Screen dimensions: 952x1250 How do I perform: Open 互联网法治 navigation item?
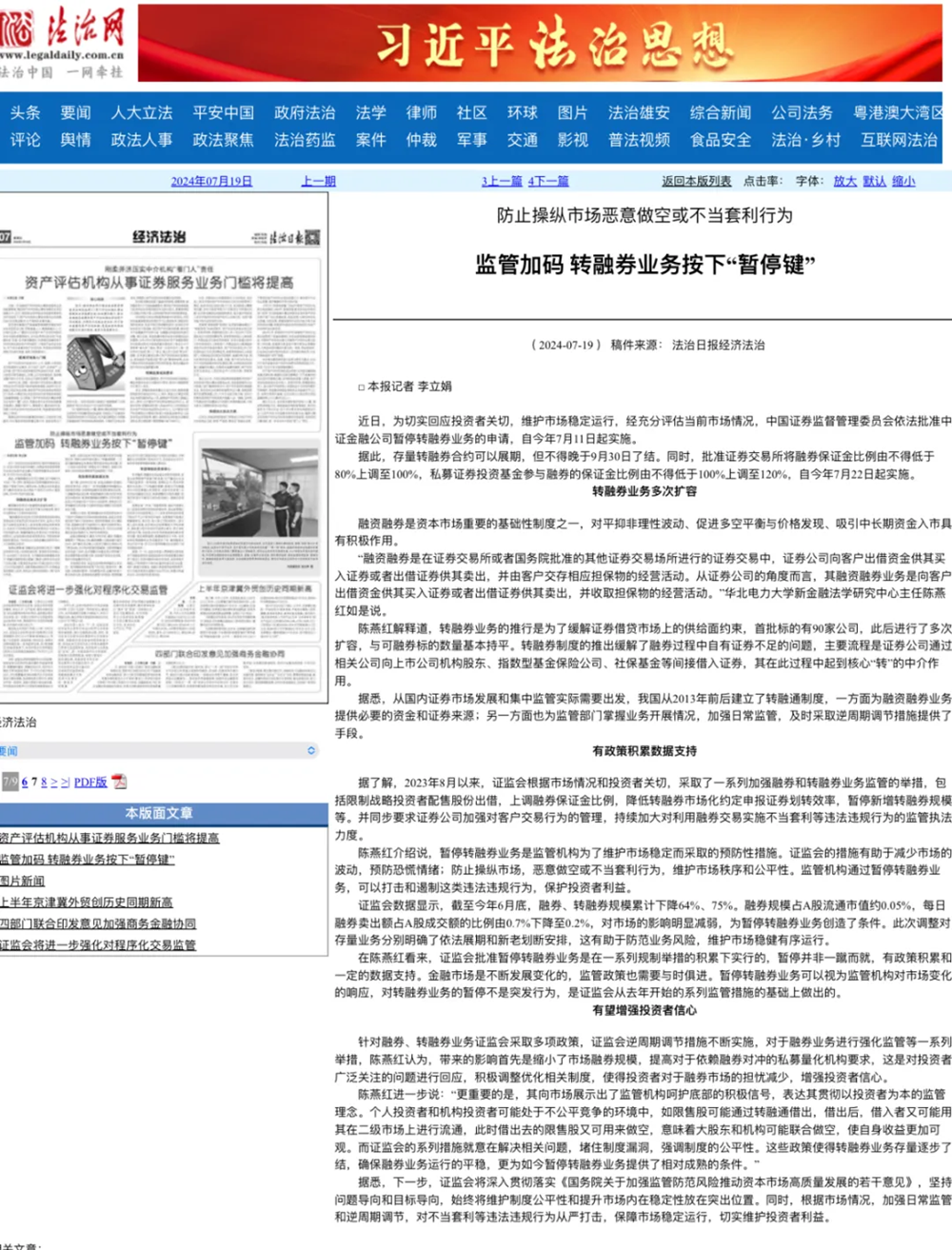(x=900, y=140)
